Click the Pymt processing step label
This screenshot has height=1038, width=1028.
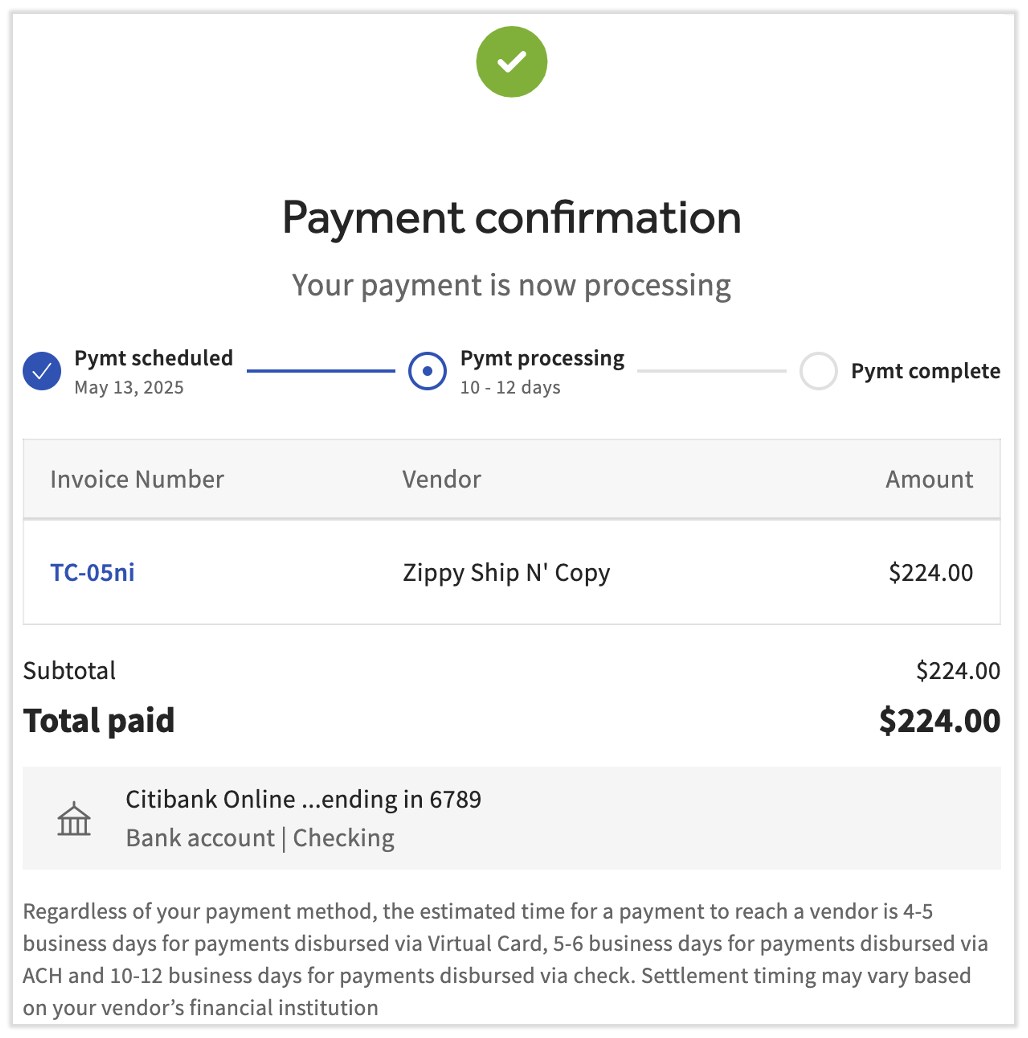(542, 358)
